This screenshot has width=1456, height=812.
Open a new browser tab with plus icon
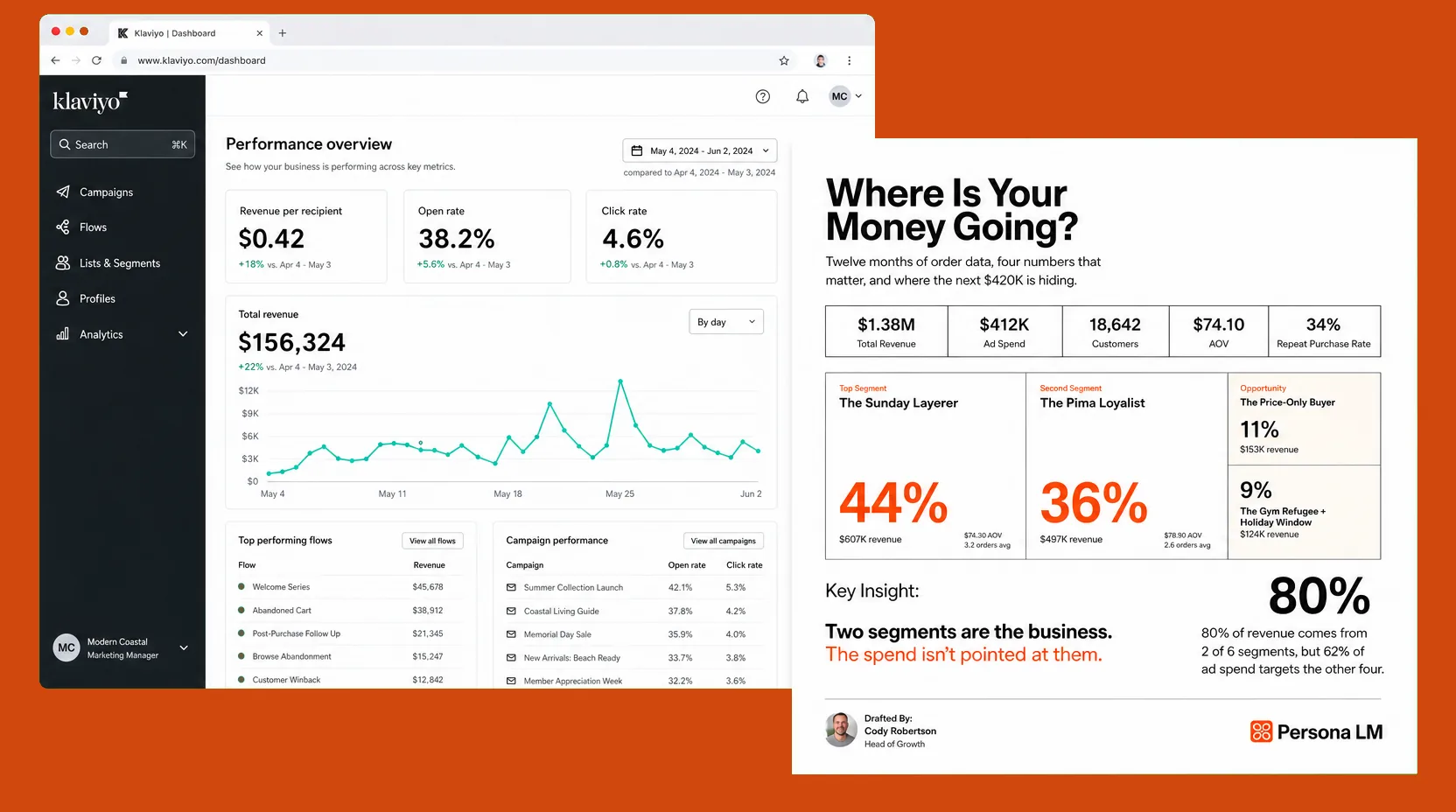click(283, 33)
